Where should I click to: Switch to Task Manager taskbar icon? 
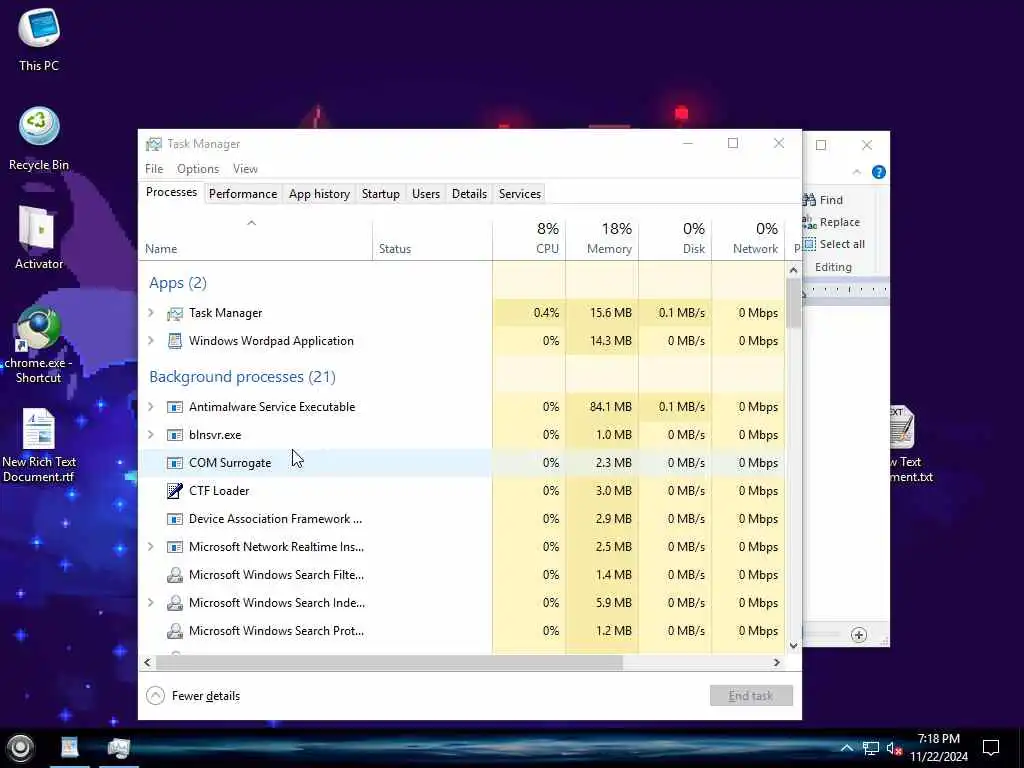point(118,748)
